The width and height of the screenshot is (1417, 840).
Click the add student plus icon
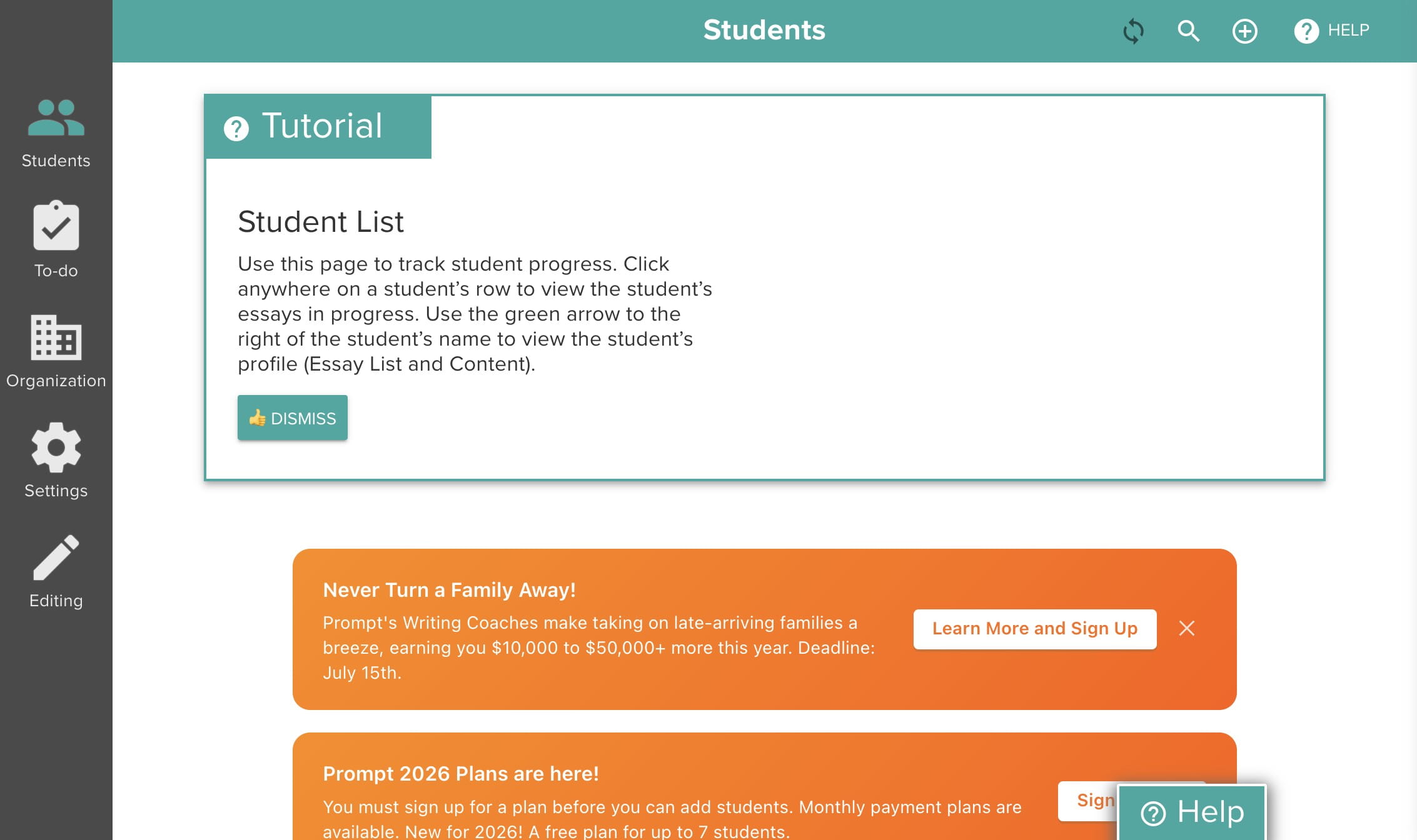click(x=1244, y=31)
